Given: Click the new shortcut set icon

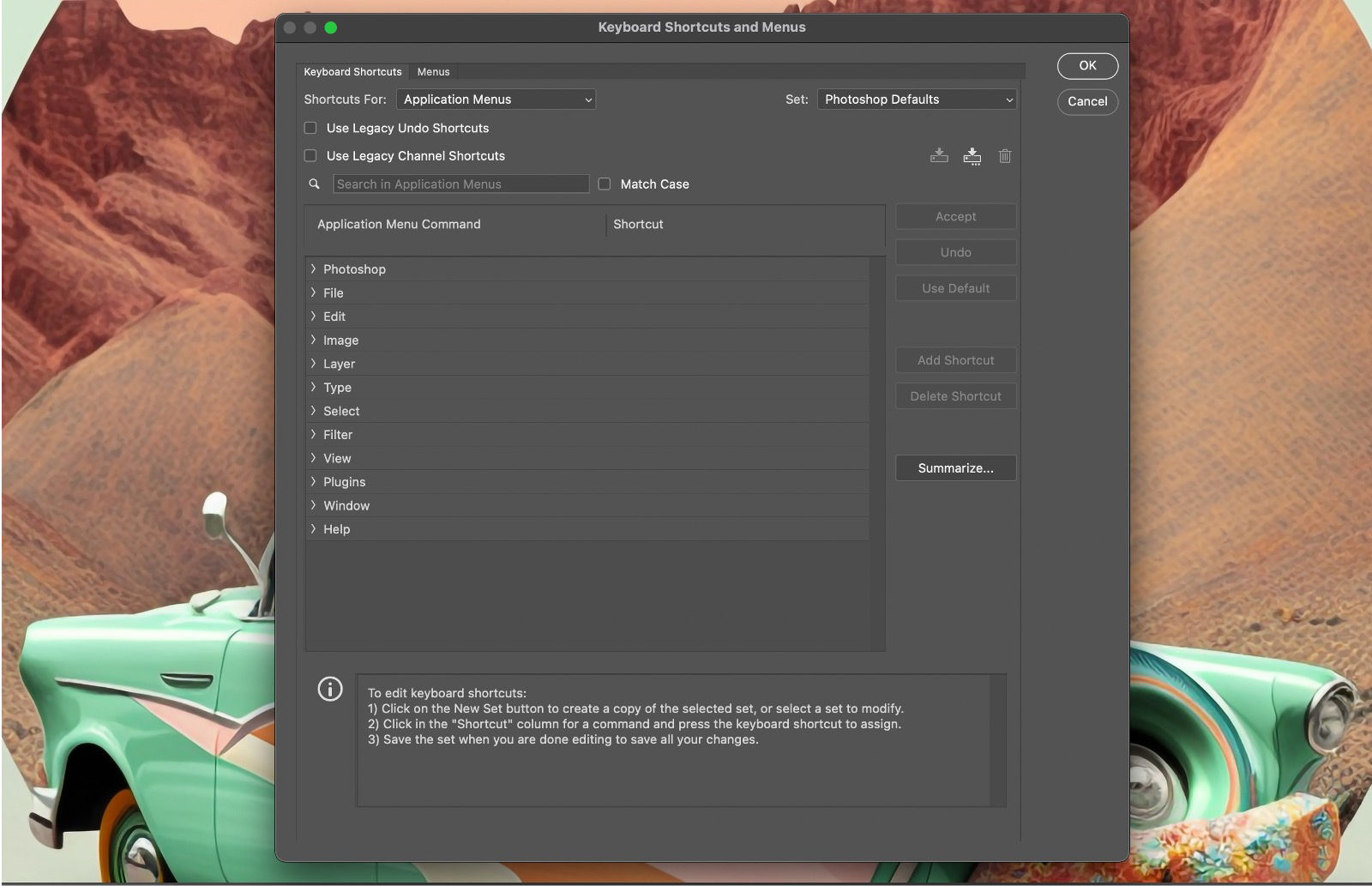Looking at the screenshot, I should [x=939, y=156].
